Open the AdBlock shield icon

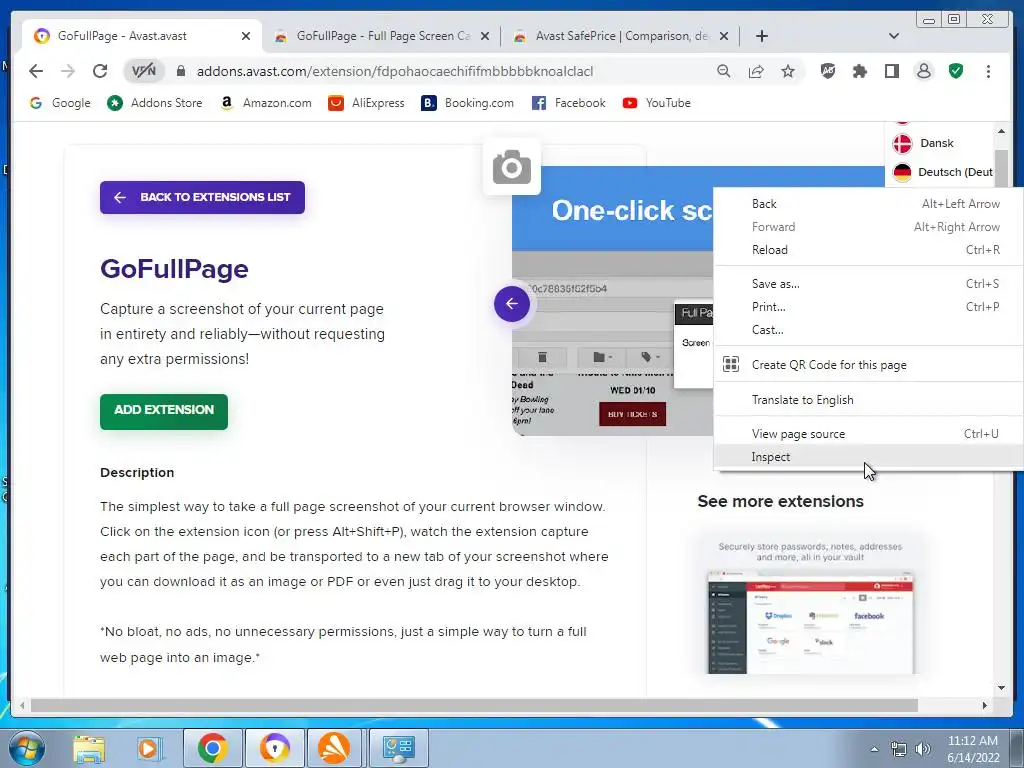point(828,71)
